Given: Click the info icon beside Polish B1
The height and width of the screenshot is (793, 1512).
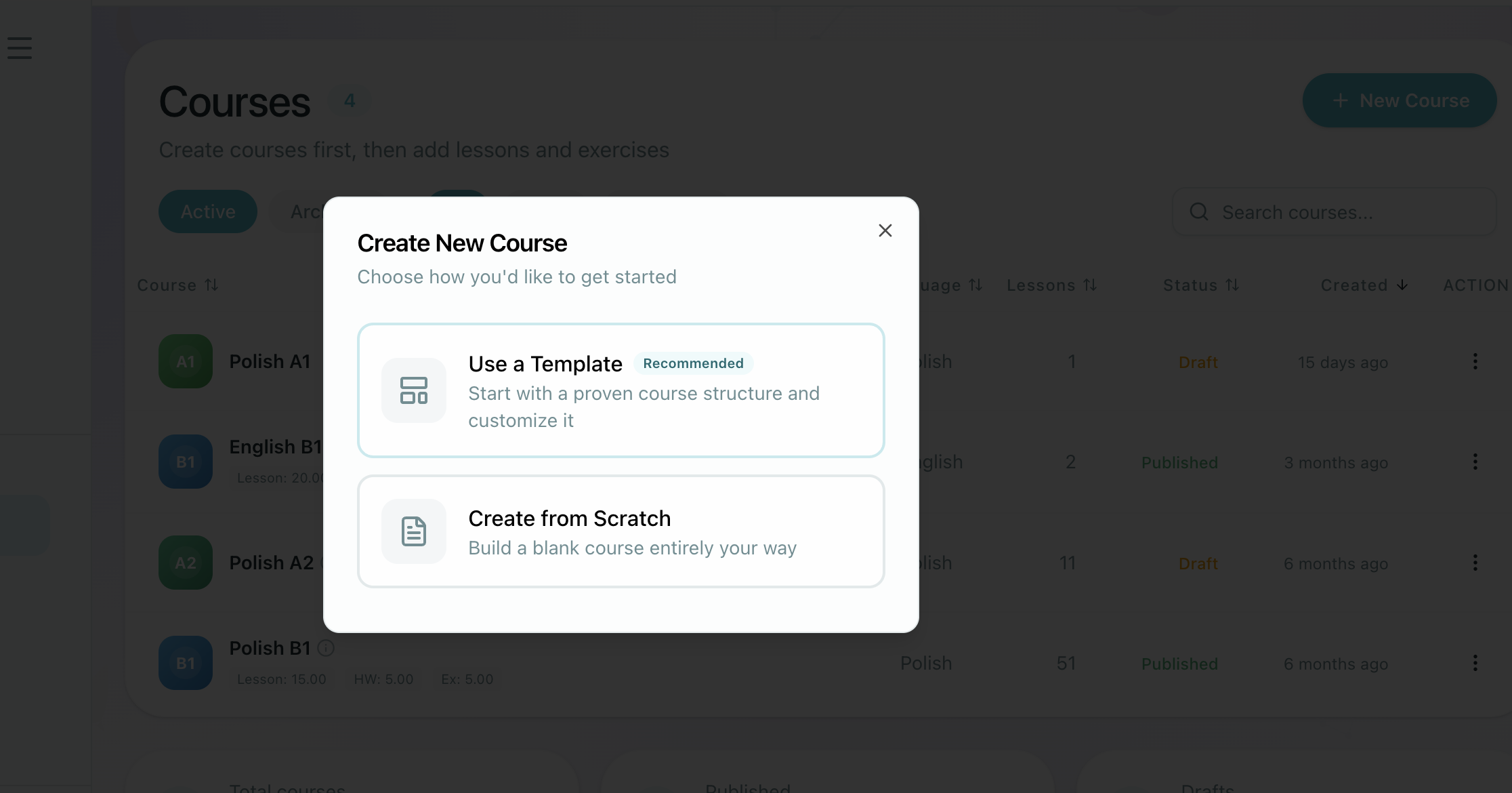Looking at the screenshot, I should click(326, 648).
